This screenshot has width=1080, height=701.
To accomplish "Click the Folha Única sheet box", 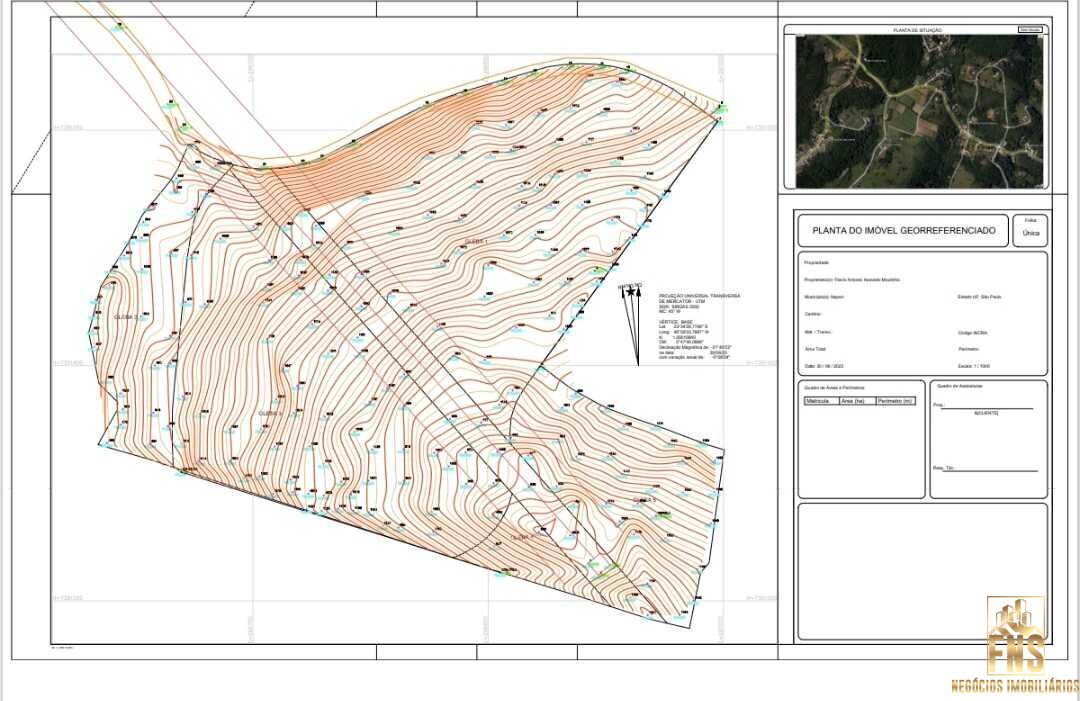I will click(1030, 230).
